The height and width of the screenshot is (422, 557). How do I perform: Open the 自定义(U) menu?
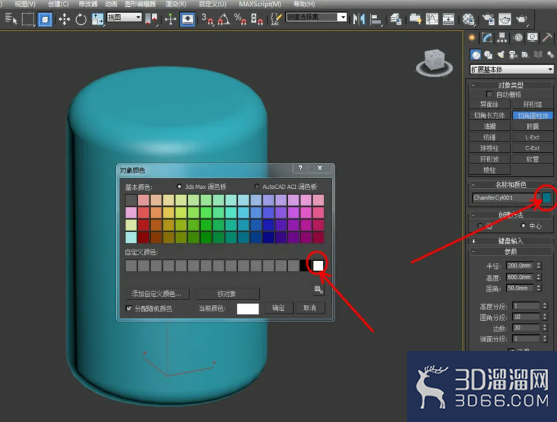(212, 4)
